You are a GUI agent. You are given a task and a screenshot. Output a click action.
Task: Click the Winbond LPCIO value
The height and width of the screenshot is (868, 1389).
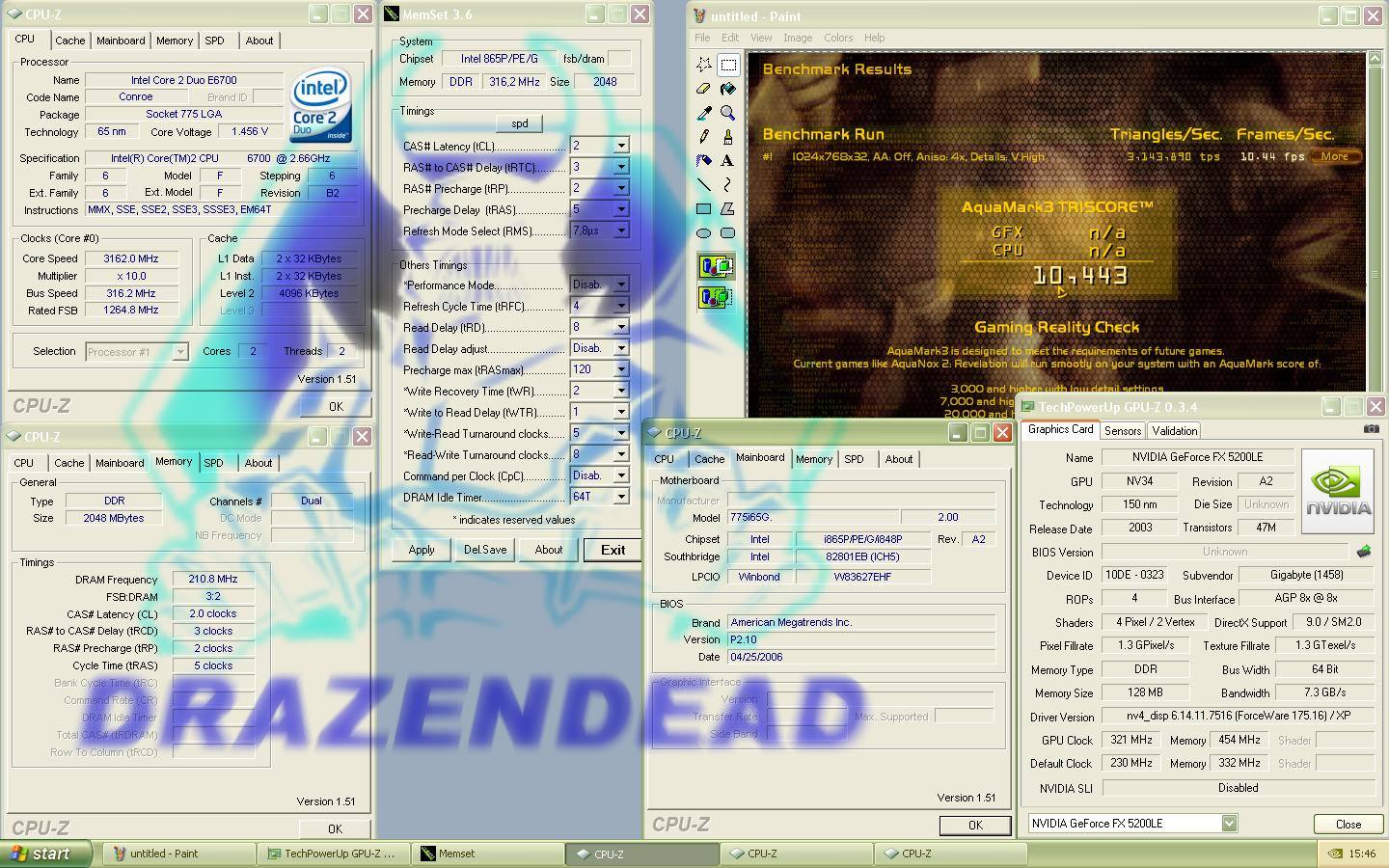[x=760, y=577]
